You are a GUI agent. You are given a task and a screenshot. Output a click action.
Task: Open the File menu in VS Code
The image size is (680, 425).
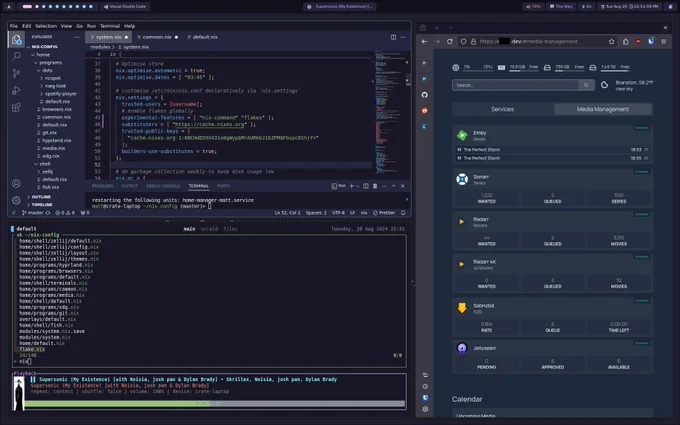pyautogui.click(x=14, y=26)
